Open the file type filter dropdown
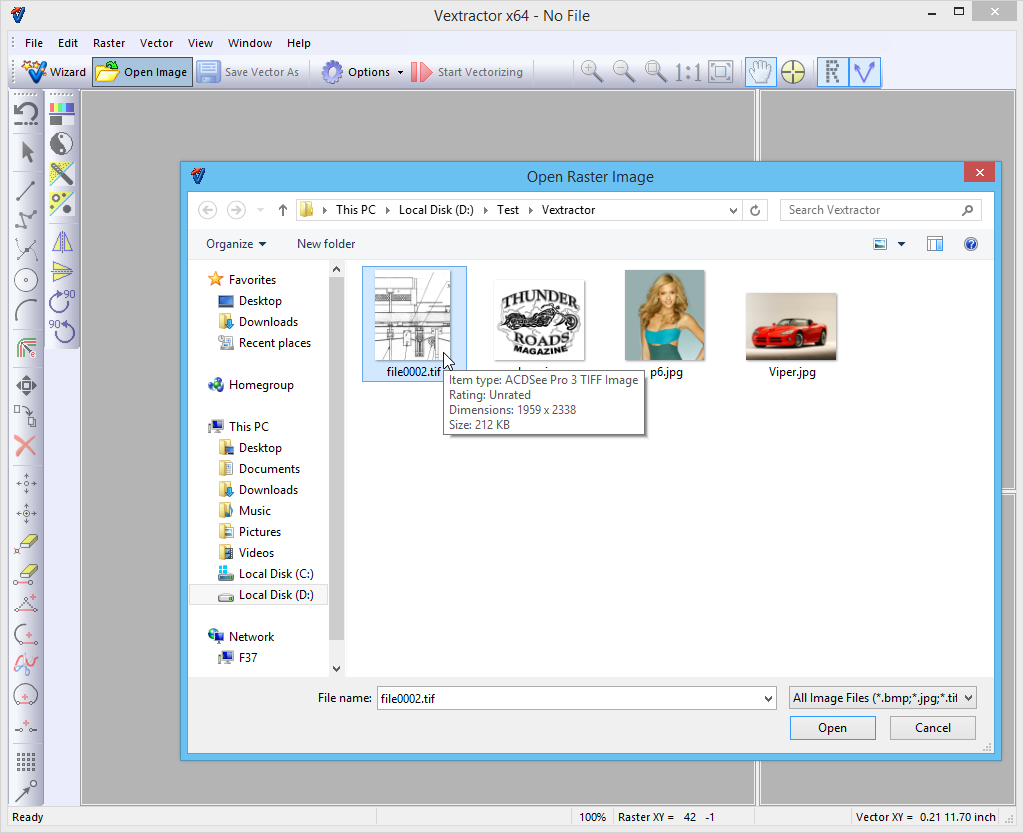The width and height of the screenshot is (1024, 833). (x=883, y=698)
